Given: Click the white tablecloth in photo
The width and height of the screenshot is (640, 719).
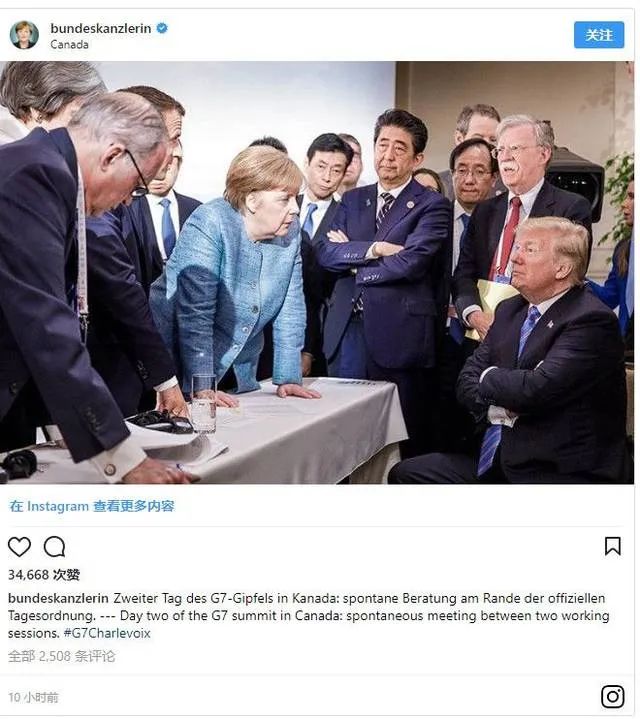Looking at the screenshot, I should click(293, 431).
